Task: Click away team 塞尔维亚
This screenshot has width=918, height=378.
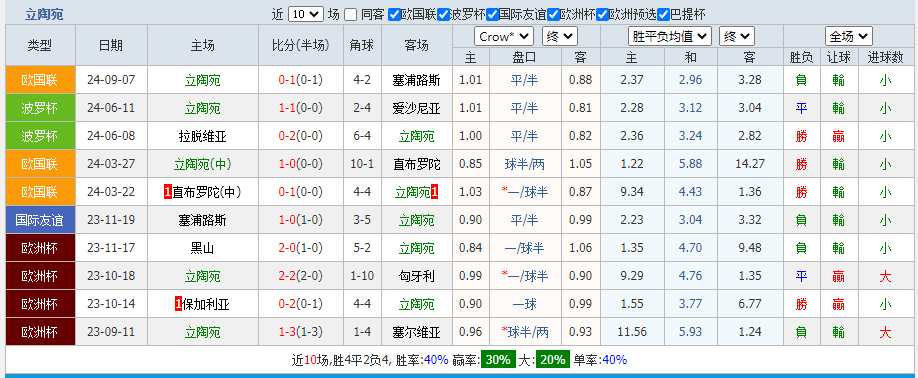Action: coord(416,332)
